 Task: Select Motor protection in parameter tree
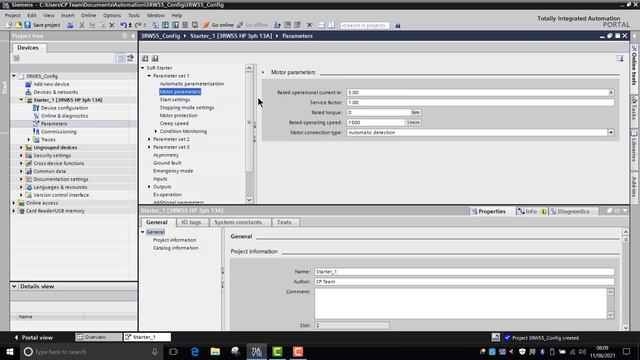tap(179, 116)
